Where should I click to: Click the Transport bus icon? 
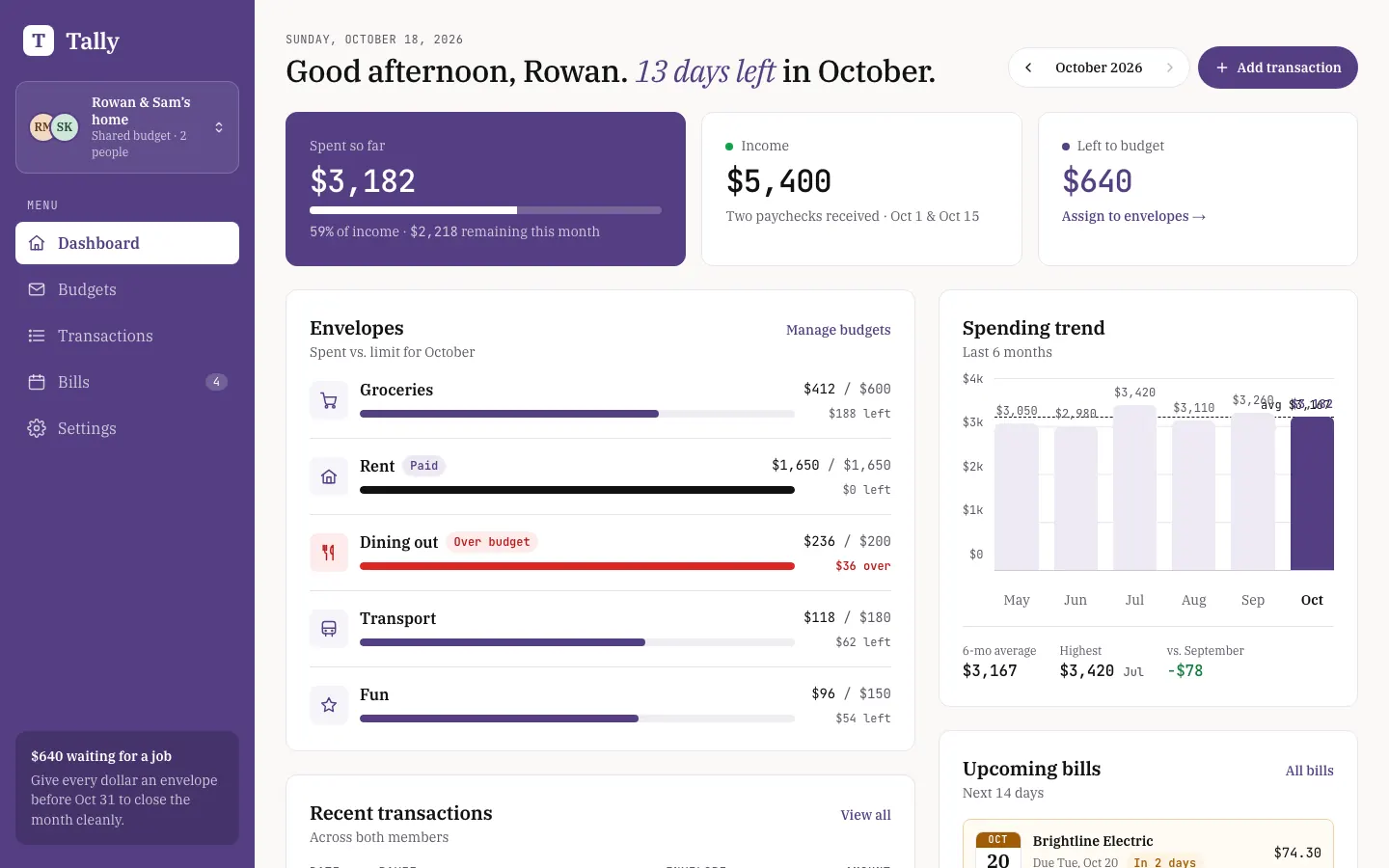pos(329,629)
